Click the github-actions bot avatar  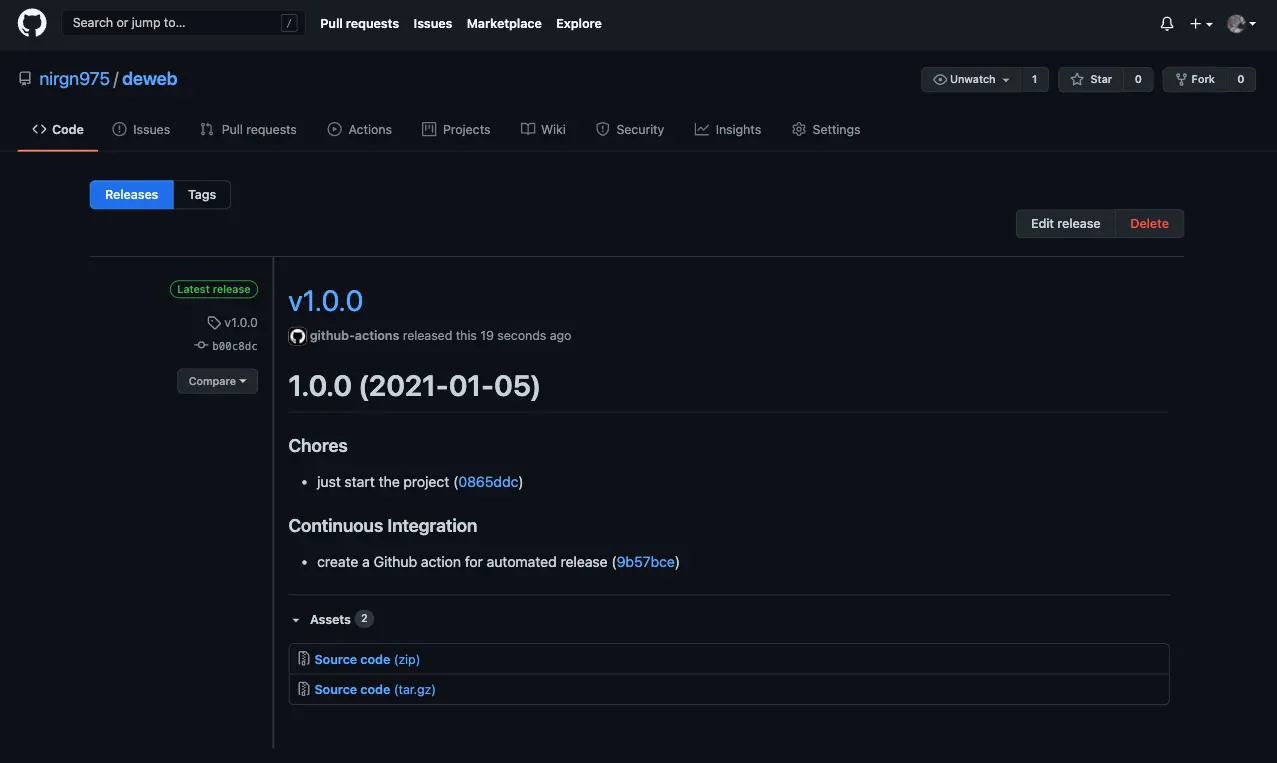point(297,335)
